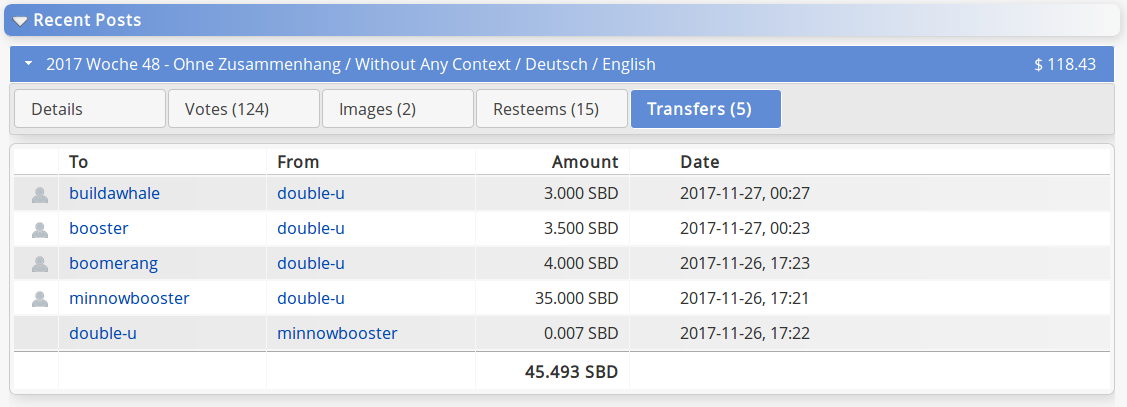Click double-u sender in the buildawhale row
Viewport: 1127px width, 407px height.
(x=311, y=193)
